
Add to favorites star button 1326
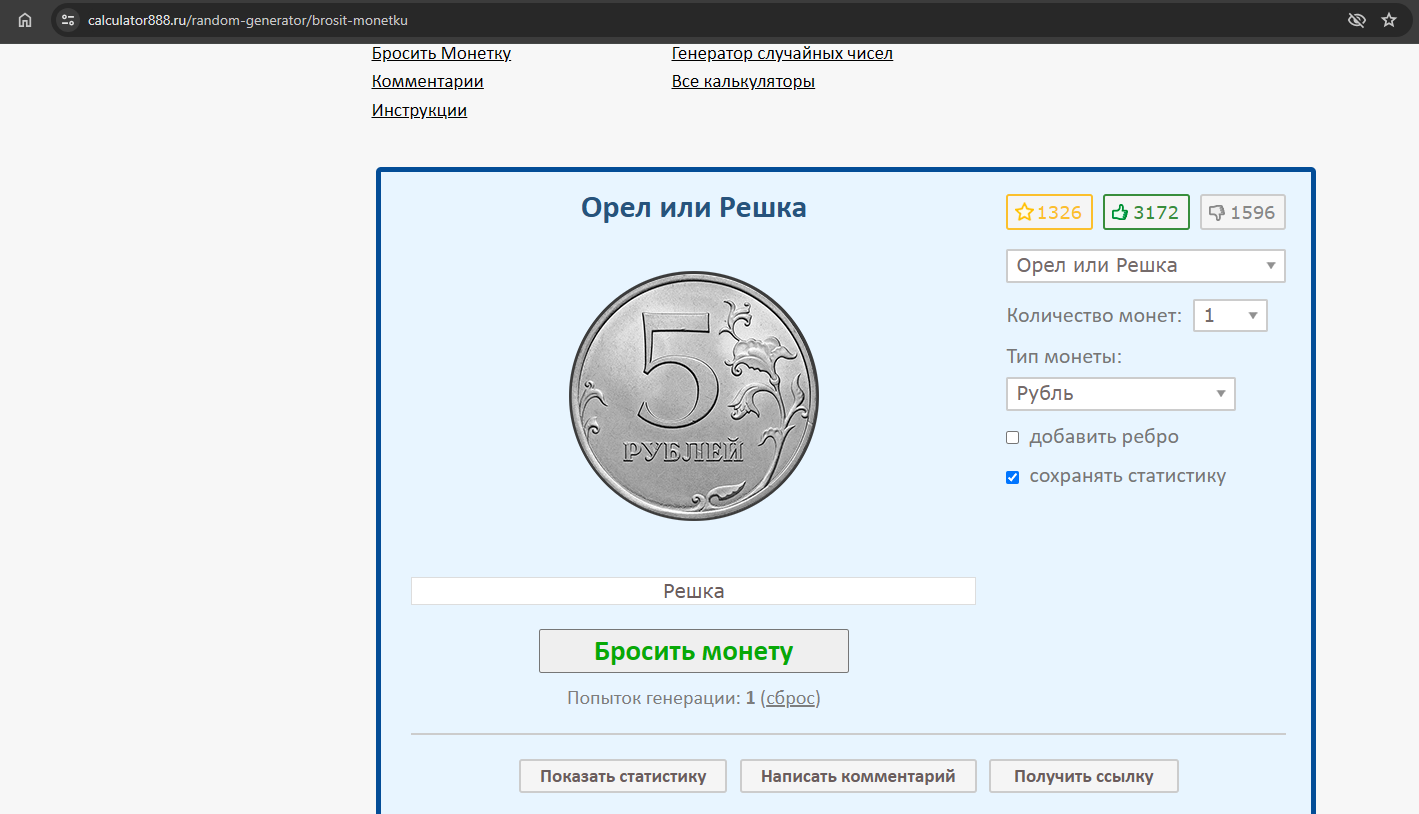[x=1049, y=212]
